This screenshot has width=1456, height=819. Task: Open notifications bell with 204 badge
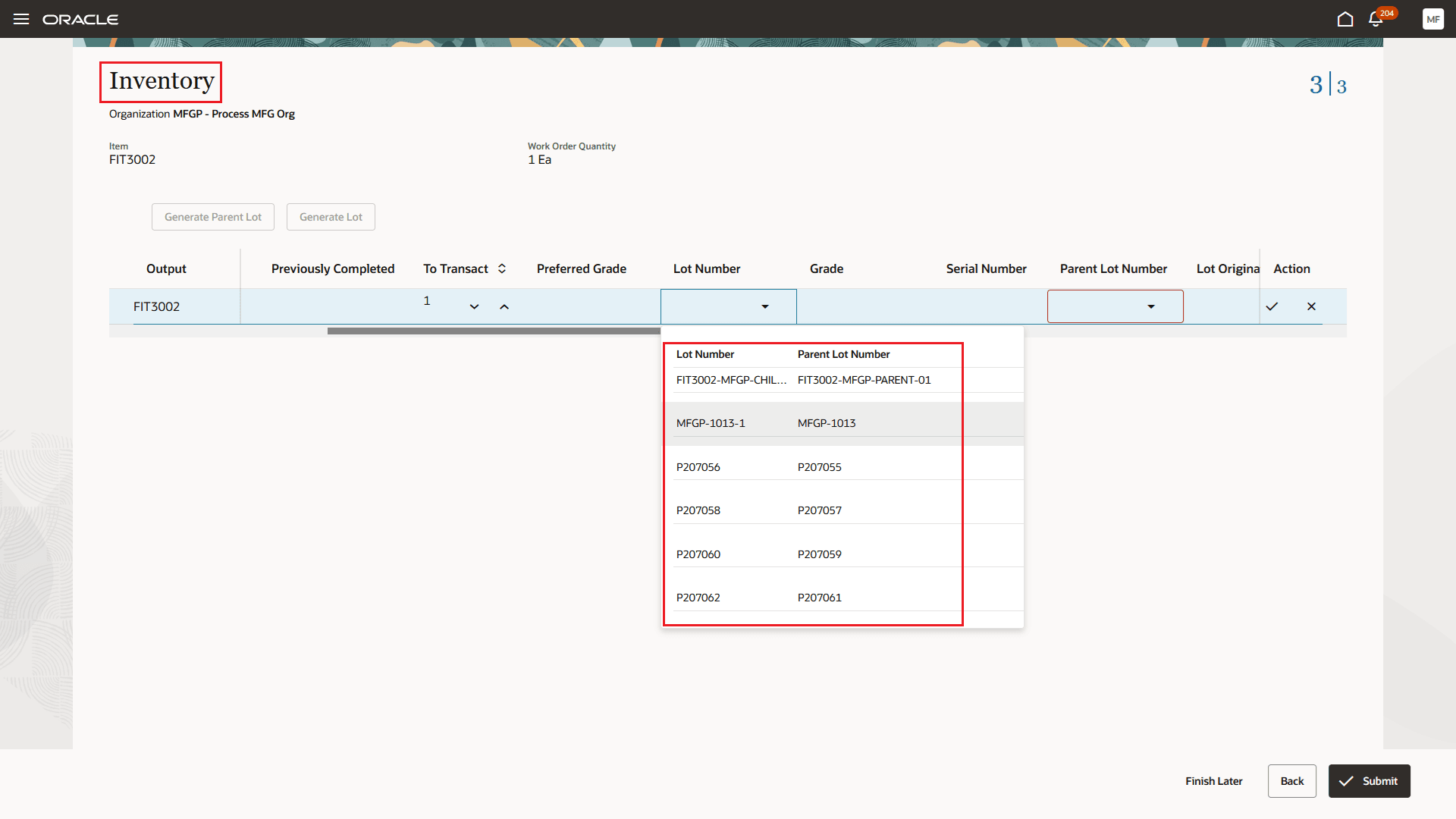click(1376, 19)
